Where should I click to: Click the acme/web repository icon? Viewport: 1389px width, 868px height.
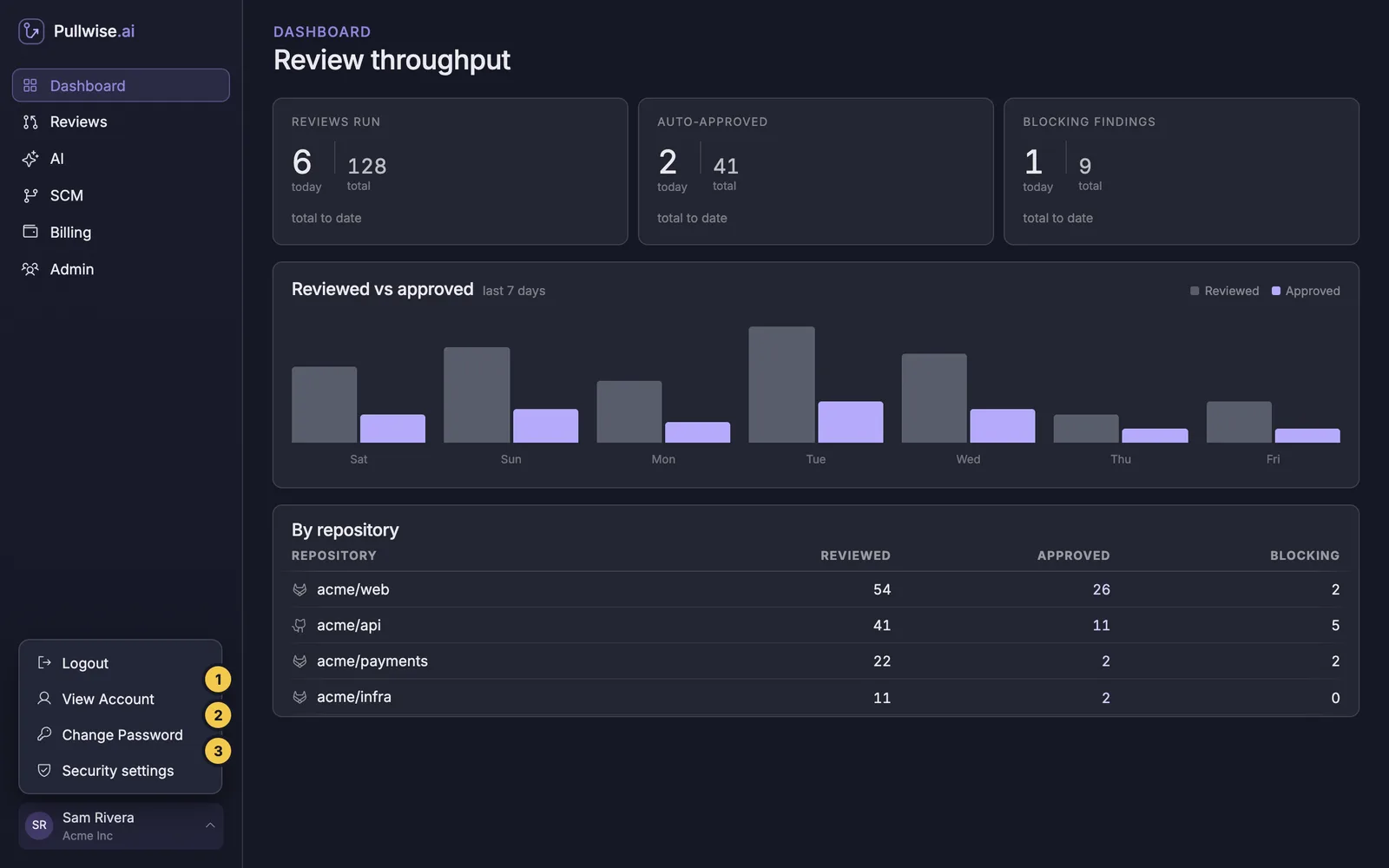(x=300, y=589)
